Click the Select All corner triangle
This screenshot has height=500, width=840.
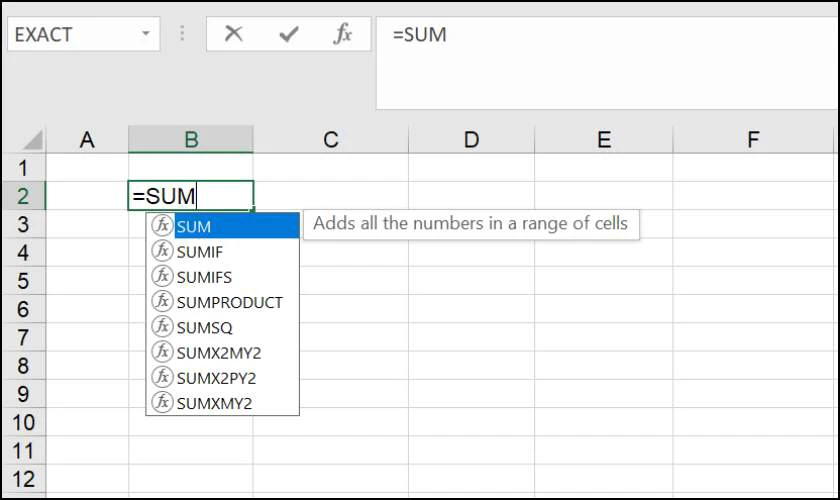(x=33, y=140)
